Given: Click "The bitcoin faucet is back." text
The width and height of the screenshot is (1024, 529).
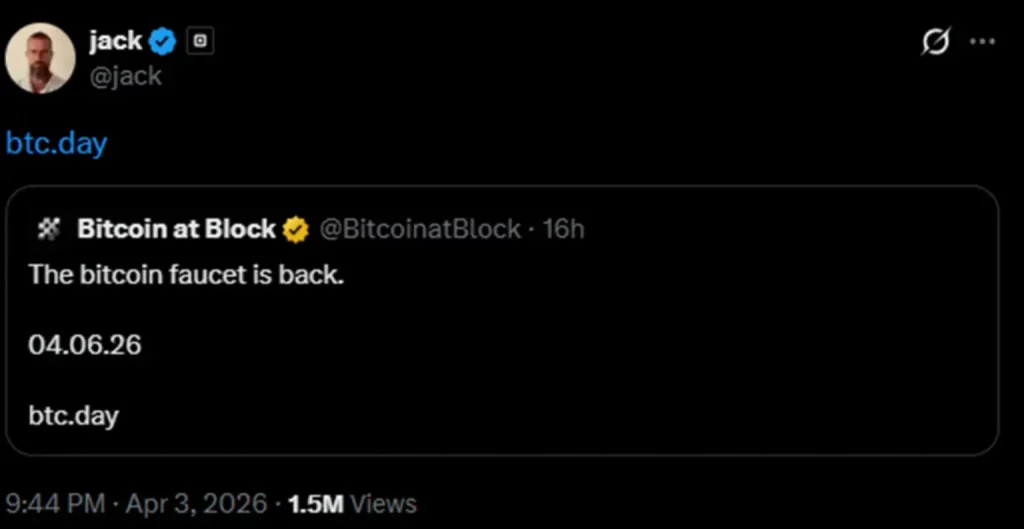Looking at the screenshot, I should pos(186,274).
